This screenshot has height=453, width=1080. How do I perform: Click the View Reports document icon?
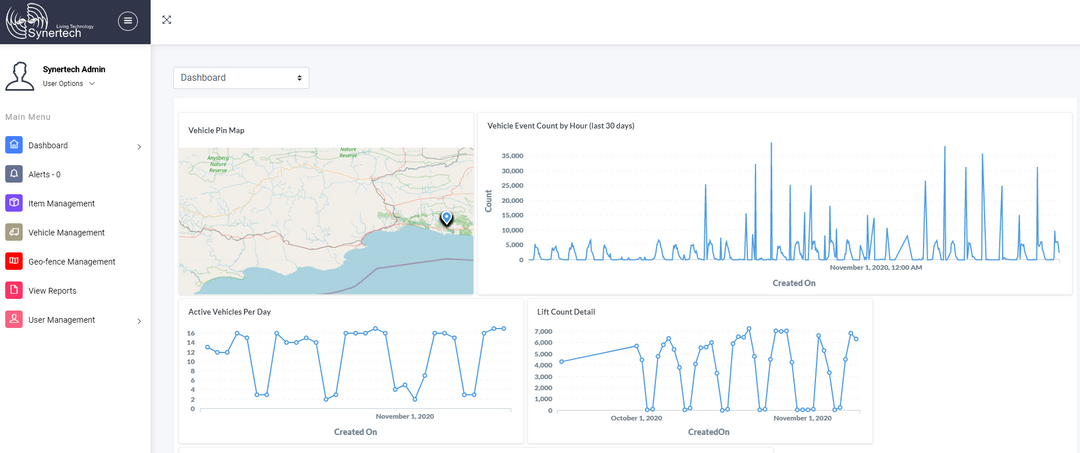14,290
